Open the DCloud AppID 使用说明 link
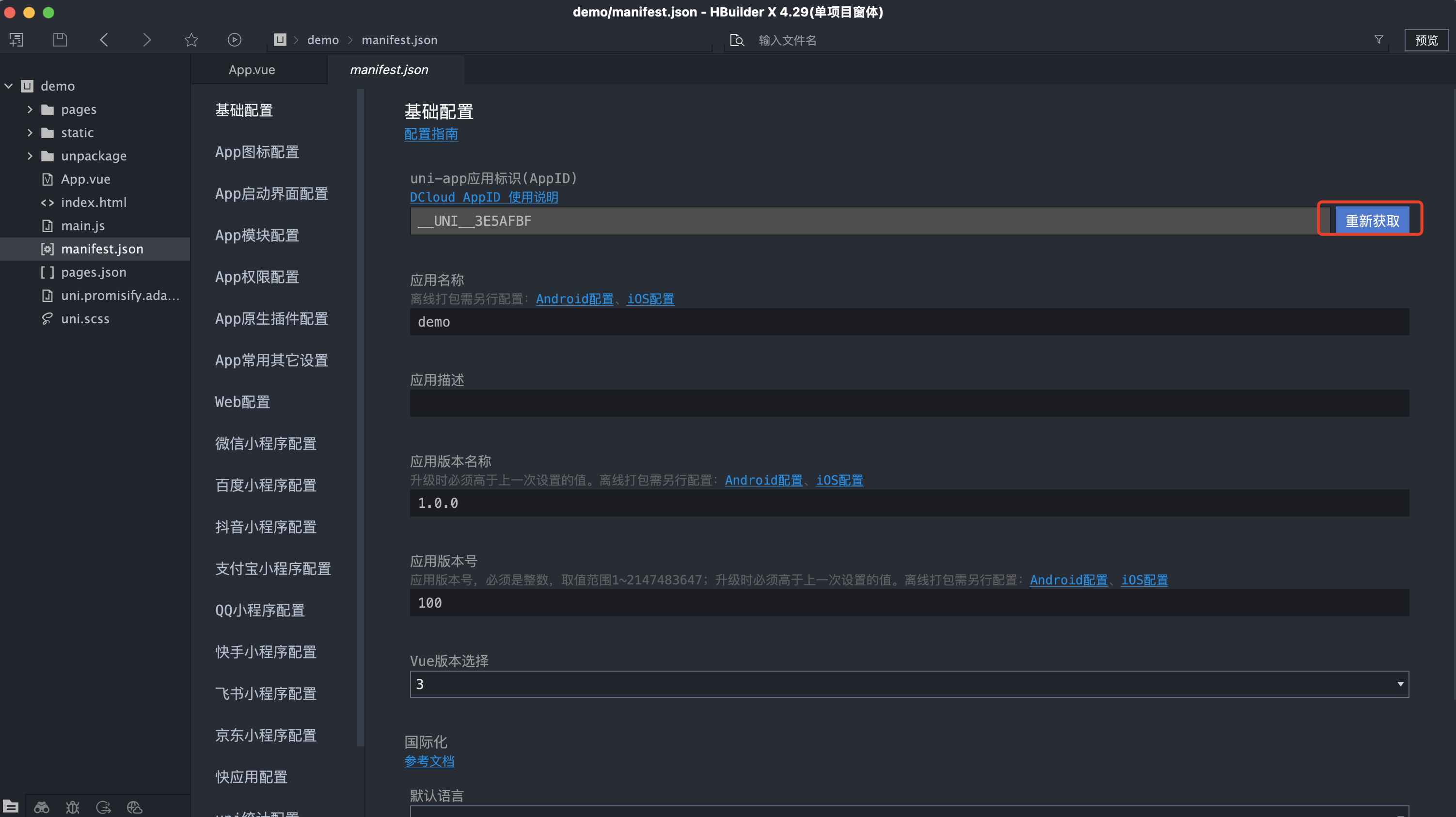The width and height of the screenshot is (1456, 817). [x=484, y=197]
